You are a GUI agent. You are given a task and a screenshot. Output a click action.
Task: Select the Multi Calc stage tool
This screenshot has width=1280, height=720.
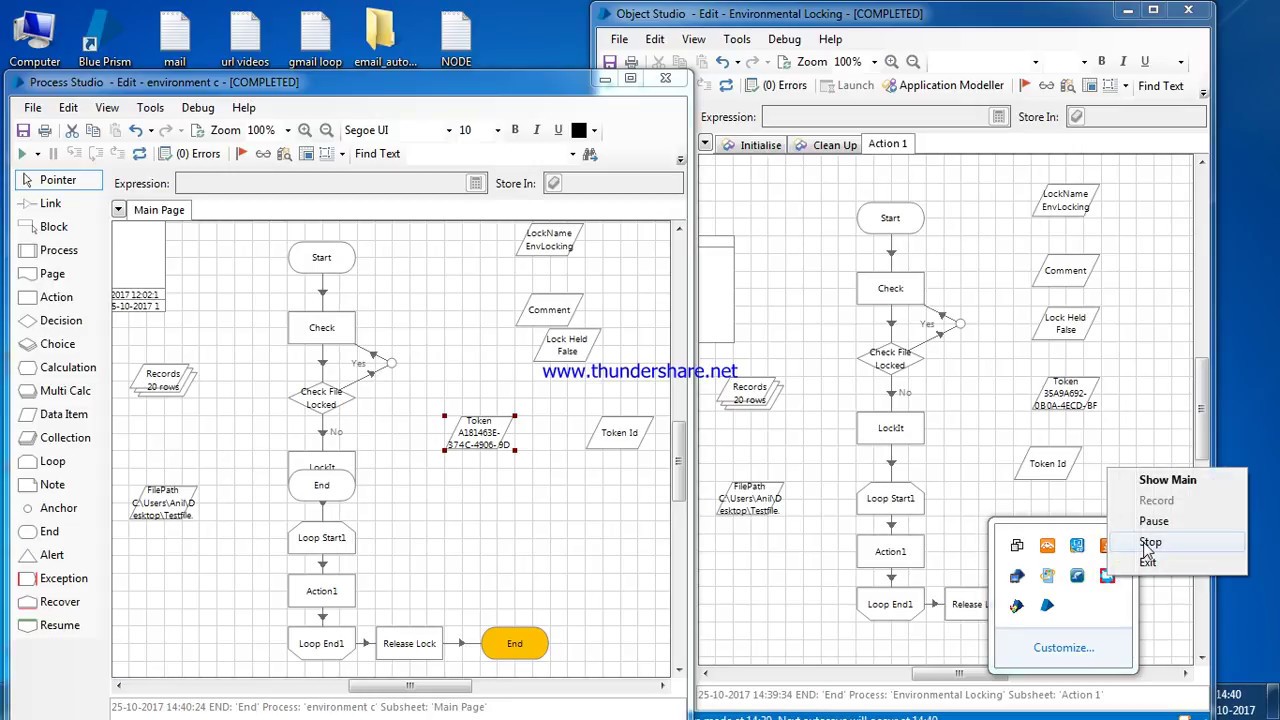coord(65,391)
